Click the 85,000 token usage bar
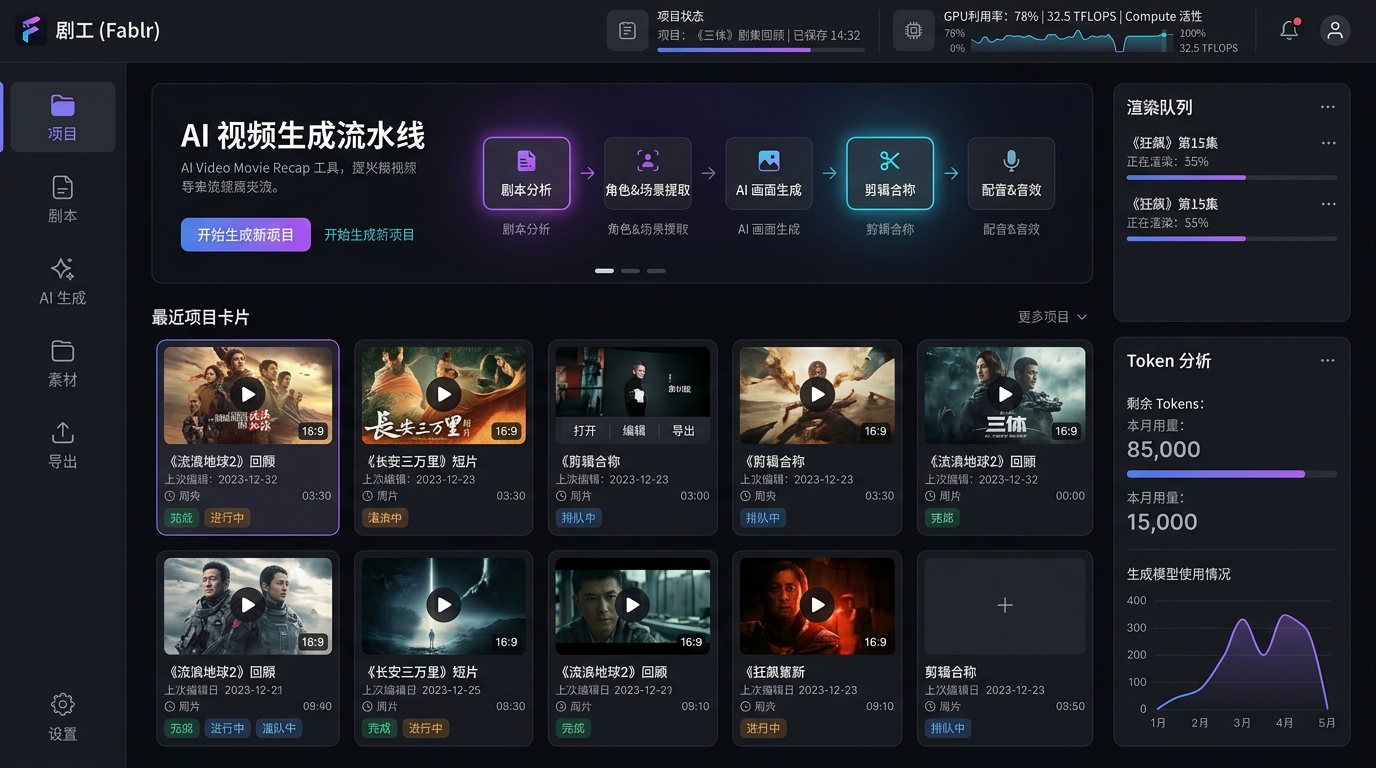The height and width of the screenshot is (768, 1376). click(x=1232, y=474)
